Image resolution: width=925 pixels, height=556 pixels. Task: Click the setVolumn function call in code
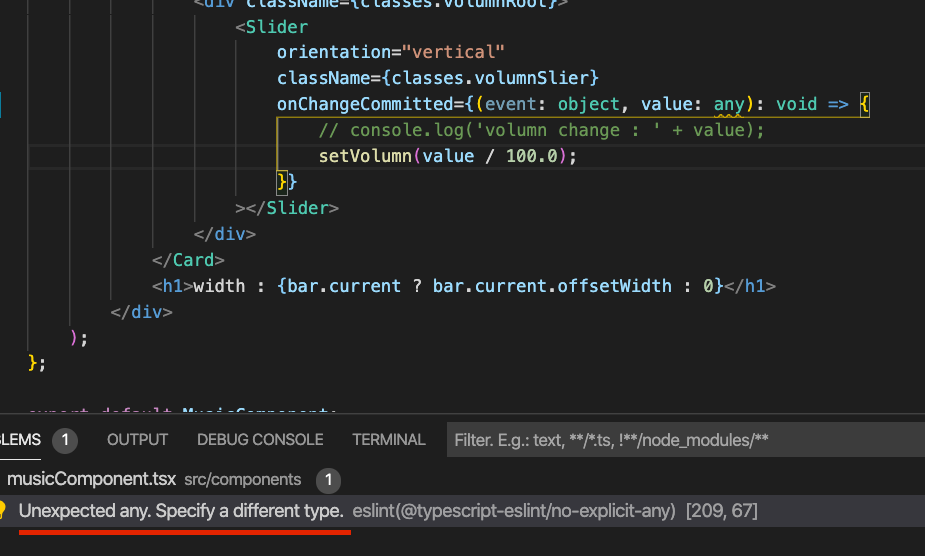click(365, 156)
